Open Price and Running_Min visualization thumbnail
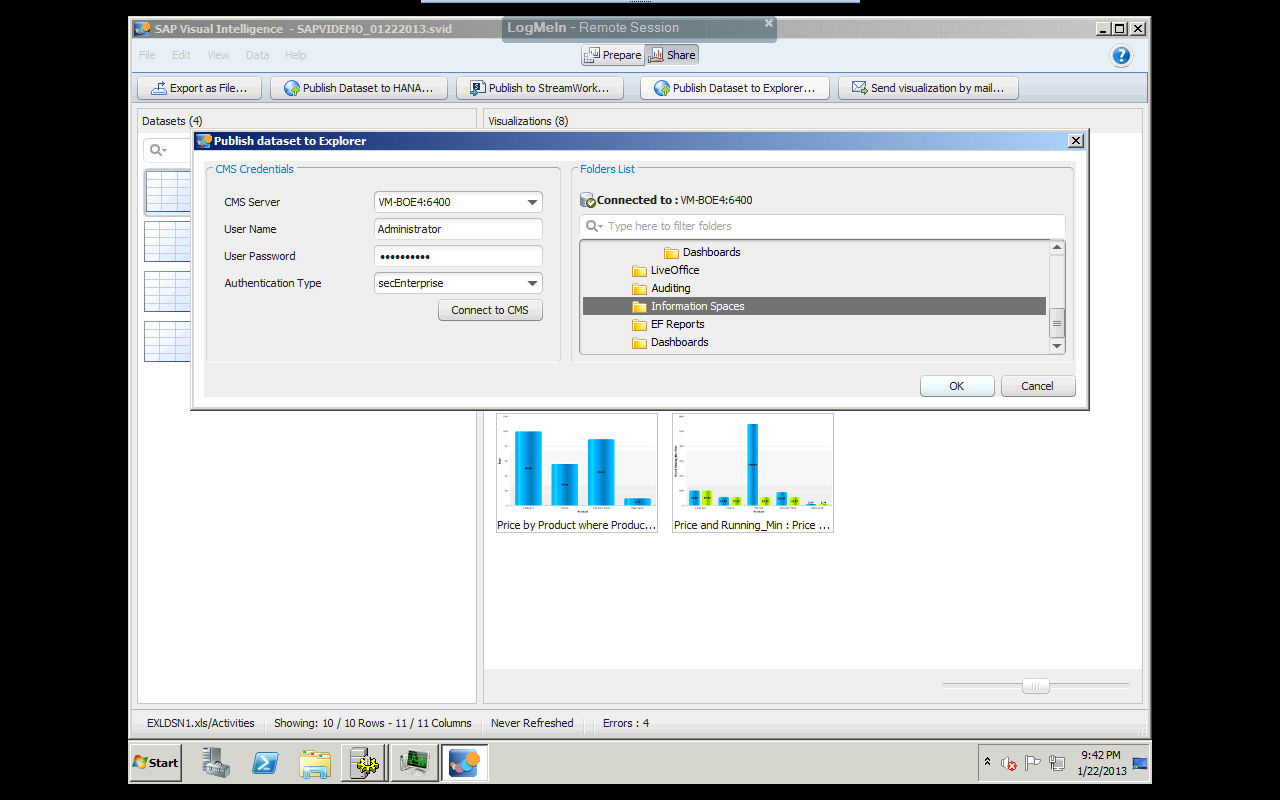This screenshot has height=800, width=1280. pos(753,473)
